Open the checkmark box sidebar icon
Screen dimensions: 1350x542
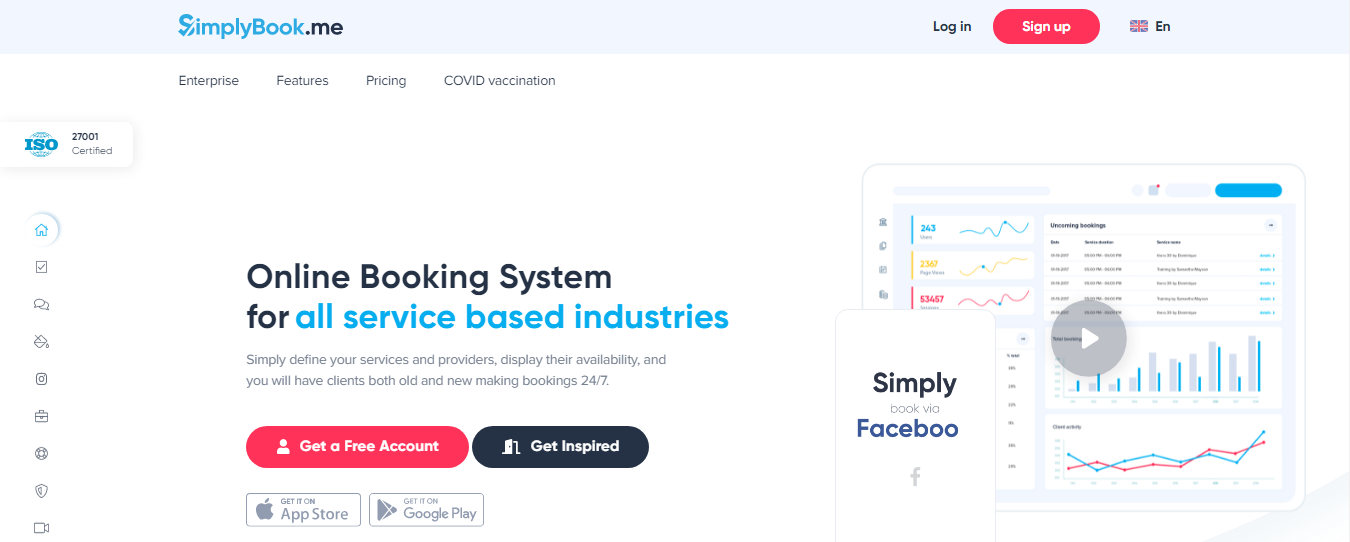(41, 267)
